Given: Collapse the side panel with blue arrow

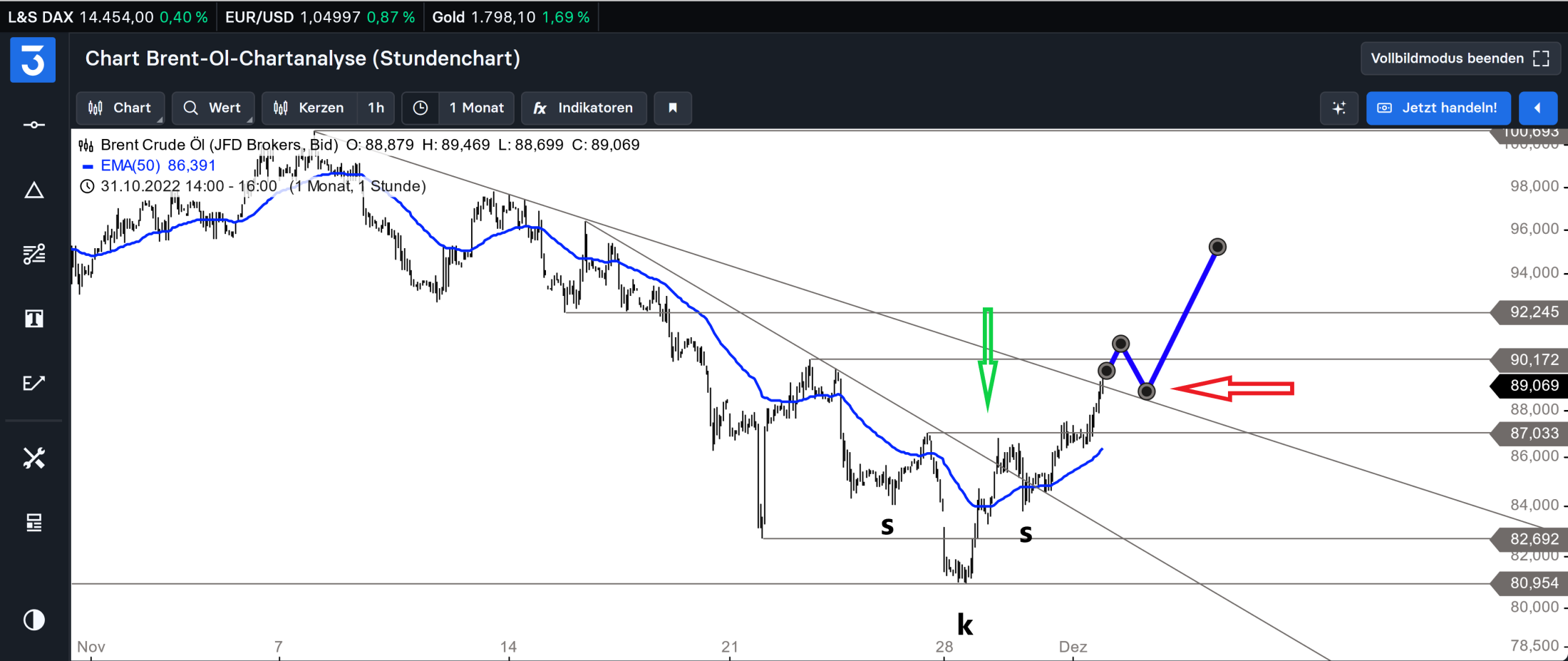Looking at the screenshot, I should [1537, 108].
